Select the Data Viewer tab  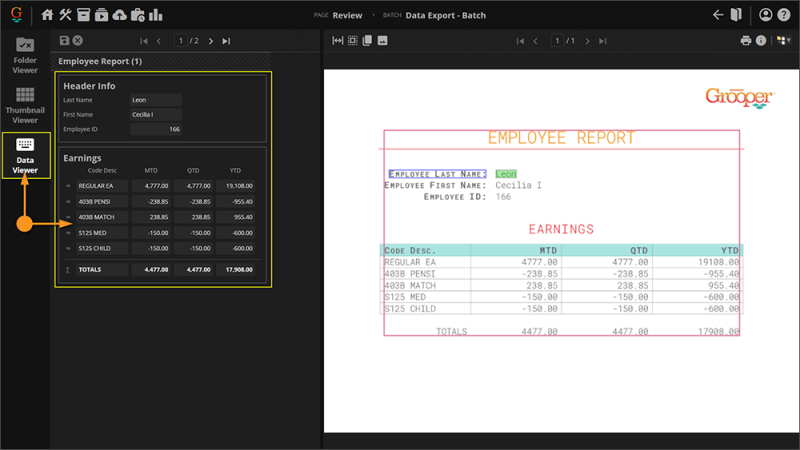(25, 156)
